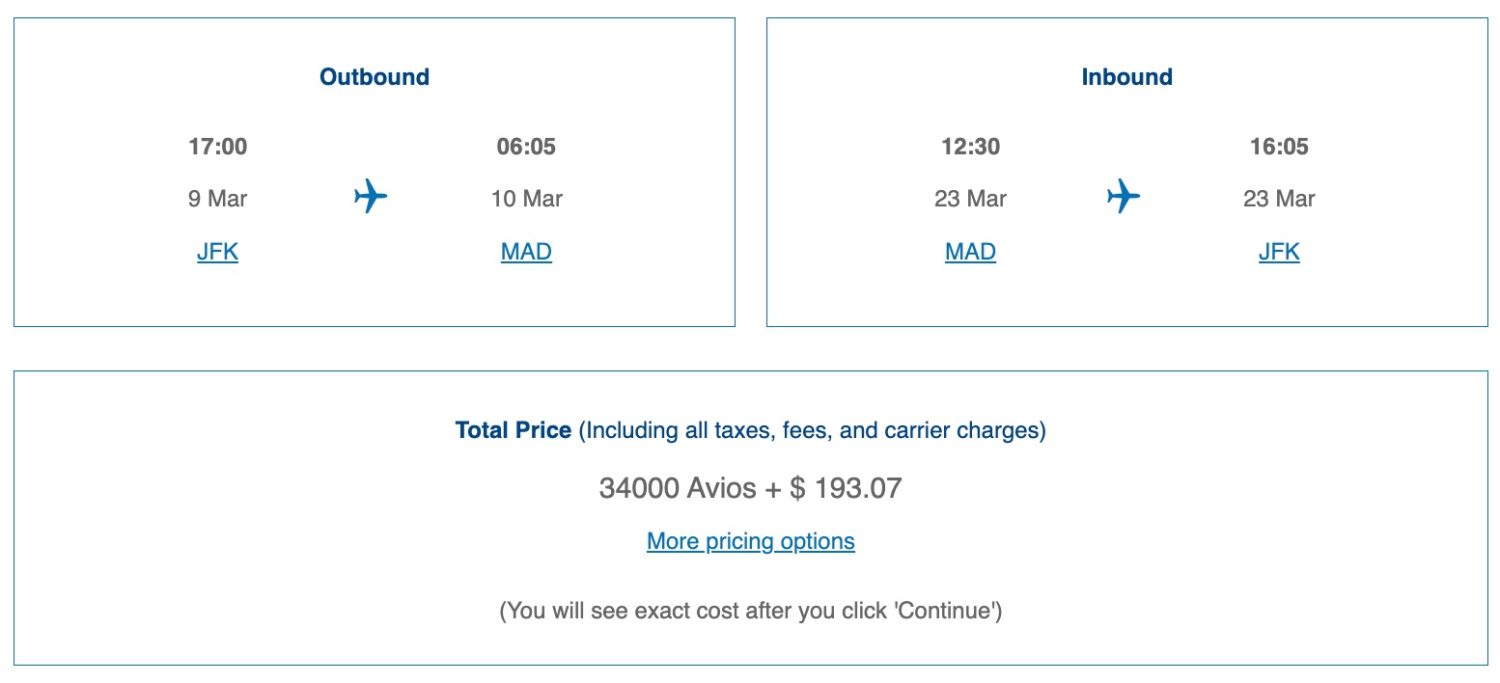Viewport: 1500px width, 683px height.
Task: Select the 06:05 arrival time
Action: pyautogui.click(x=525, y=146)
